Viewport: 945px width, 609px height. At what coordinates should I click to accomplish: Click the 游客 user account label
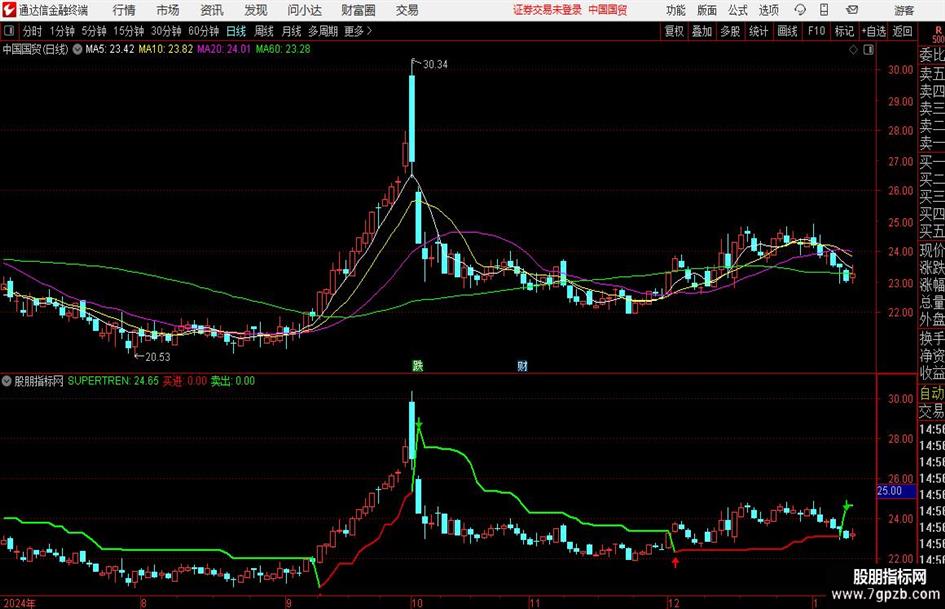[904, 10]
